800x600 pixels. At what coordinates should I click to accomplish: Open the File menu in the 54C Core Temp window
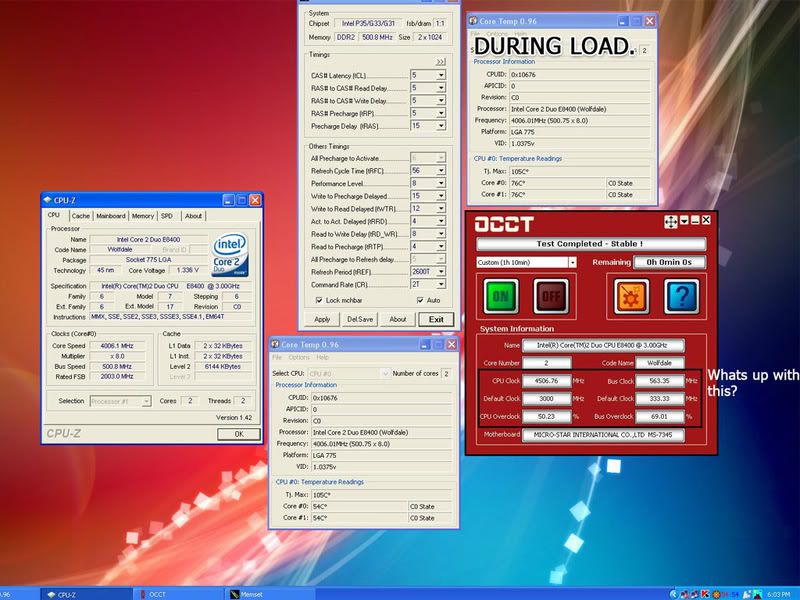277,358
